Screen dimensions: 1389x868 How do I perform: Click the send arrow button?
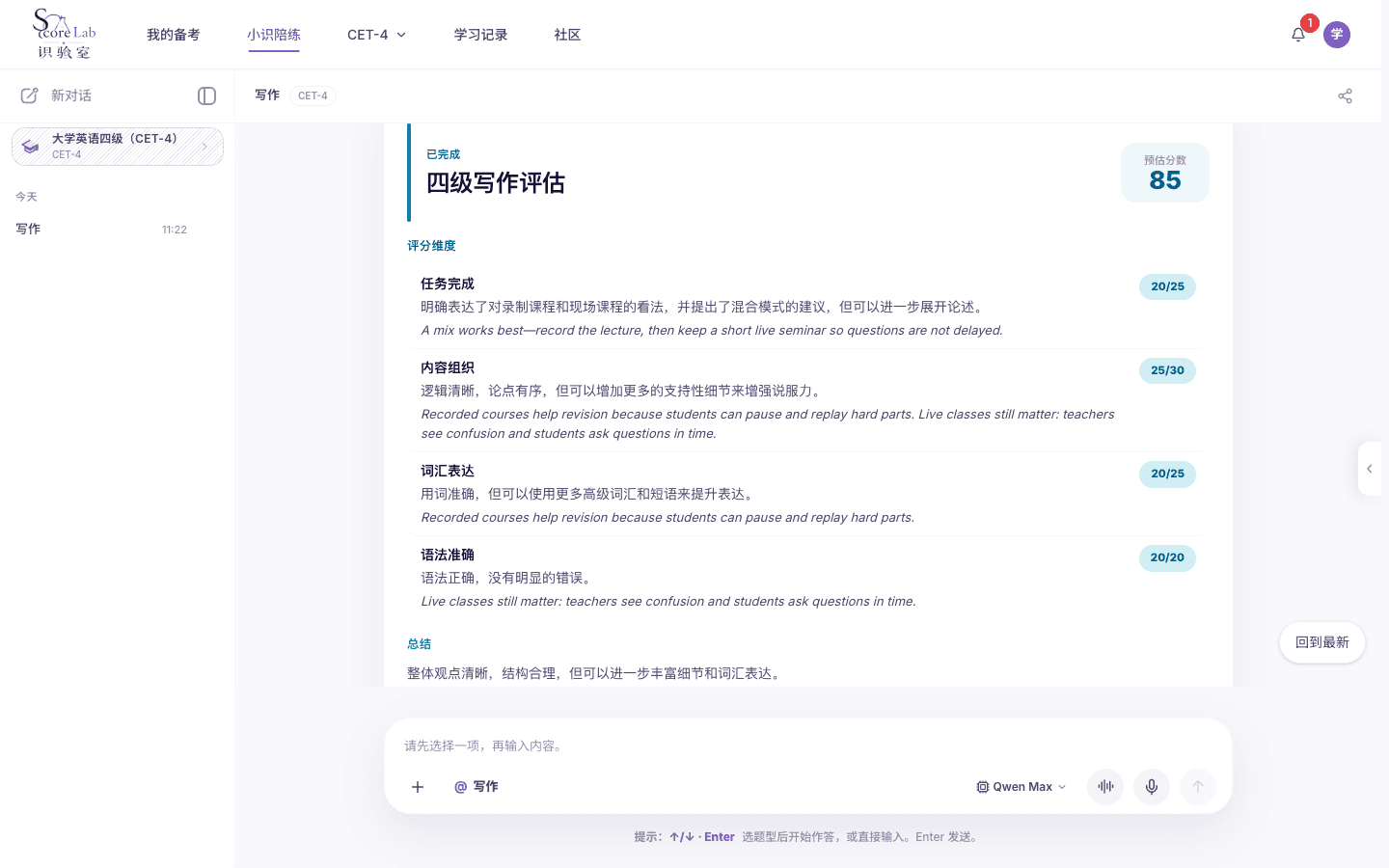pyautogui.click(x=1198, y=787)
